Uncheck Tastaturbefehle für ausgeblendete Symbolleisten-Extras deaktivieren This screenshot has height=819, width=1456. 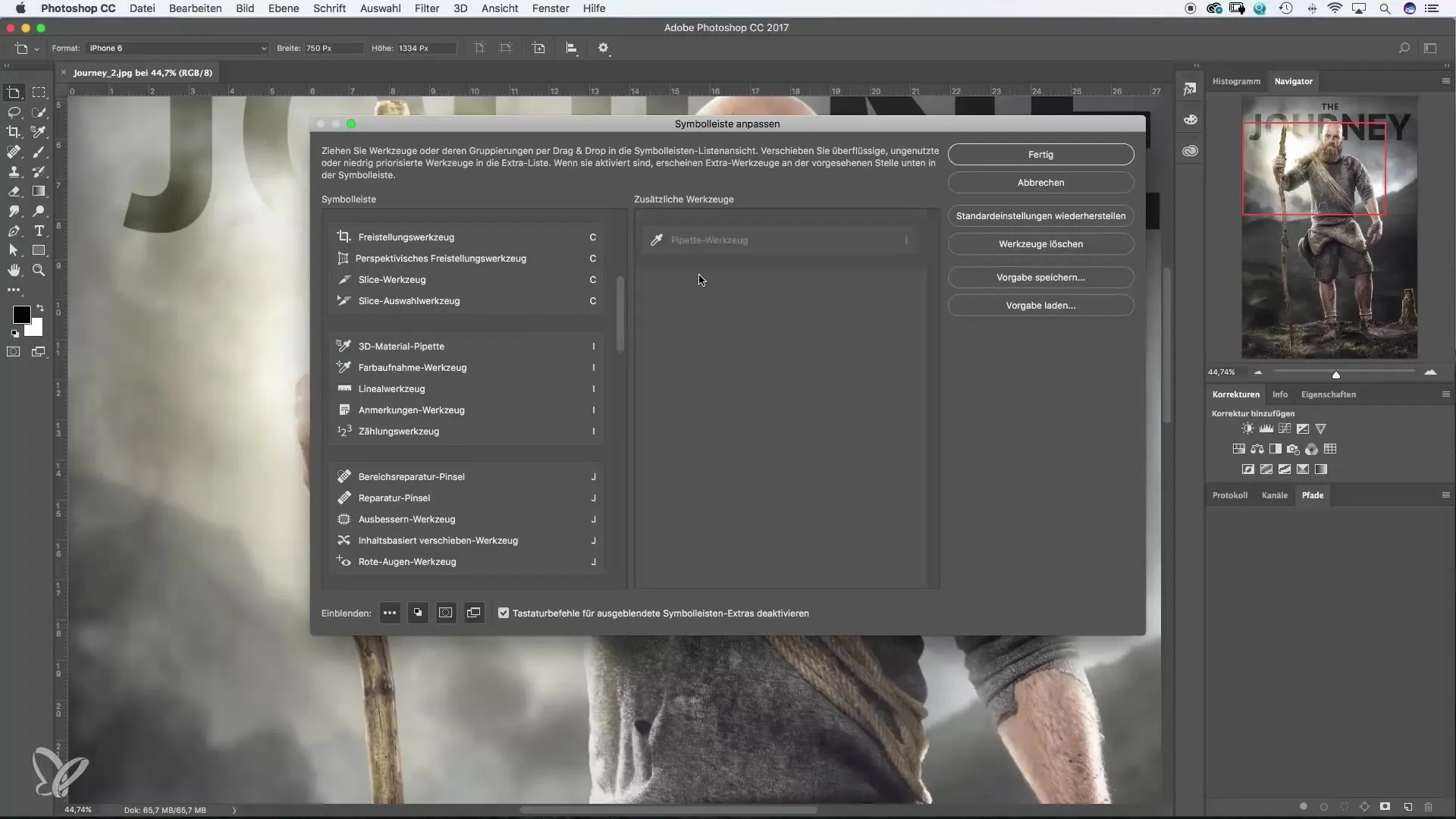pos(504,613)
